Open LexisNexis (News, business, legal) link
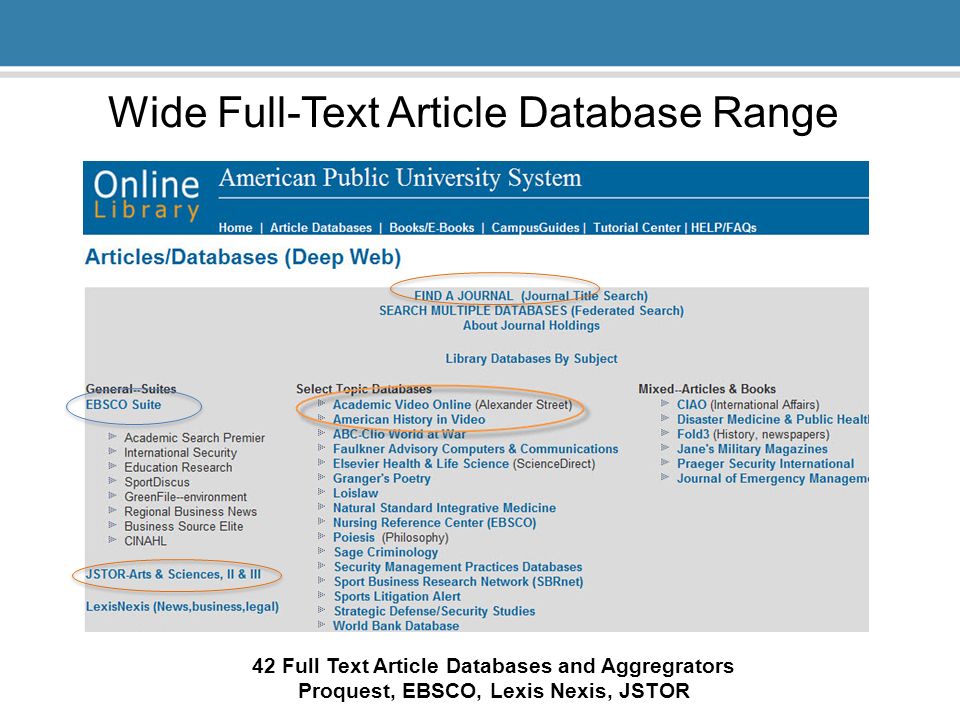 tap(182, 607)
